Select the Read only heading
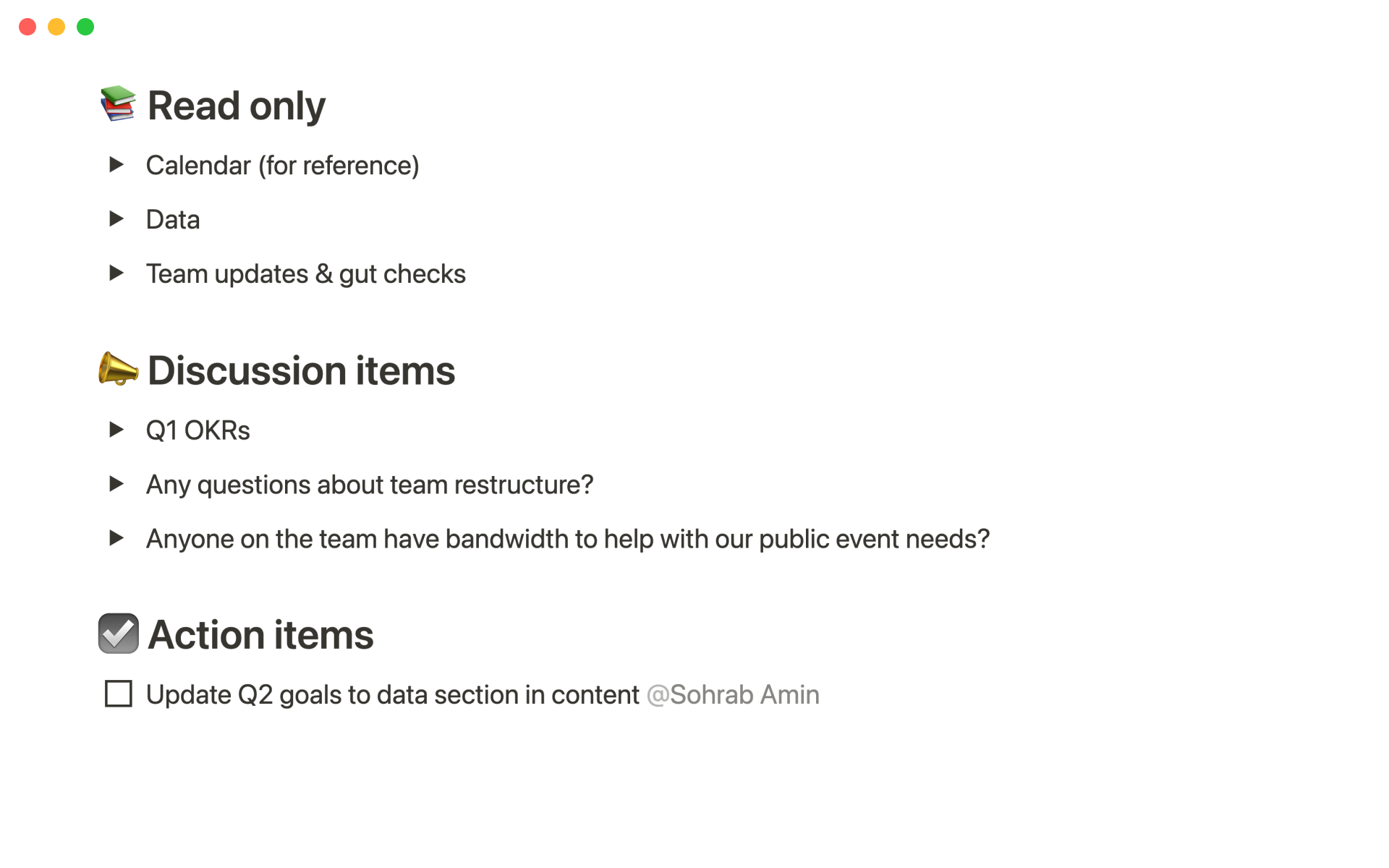 [236, 105]
